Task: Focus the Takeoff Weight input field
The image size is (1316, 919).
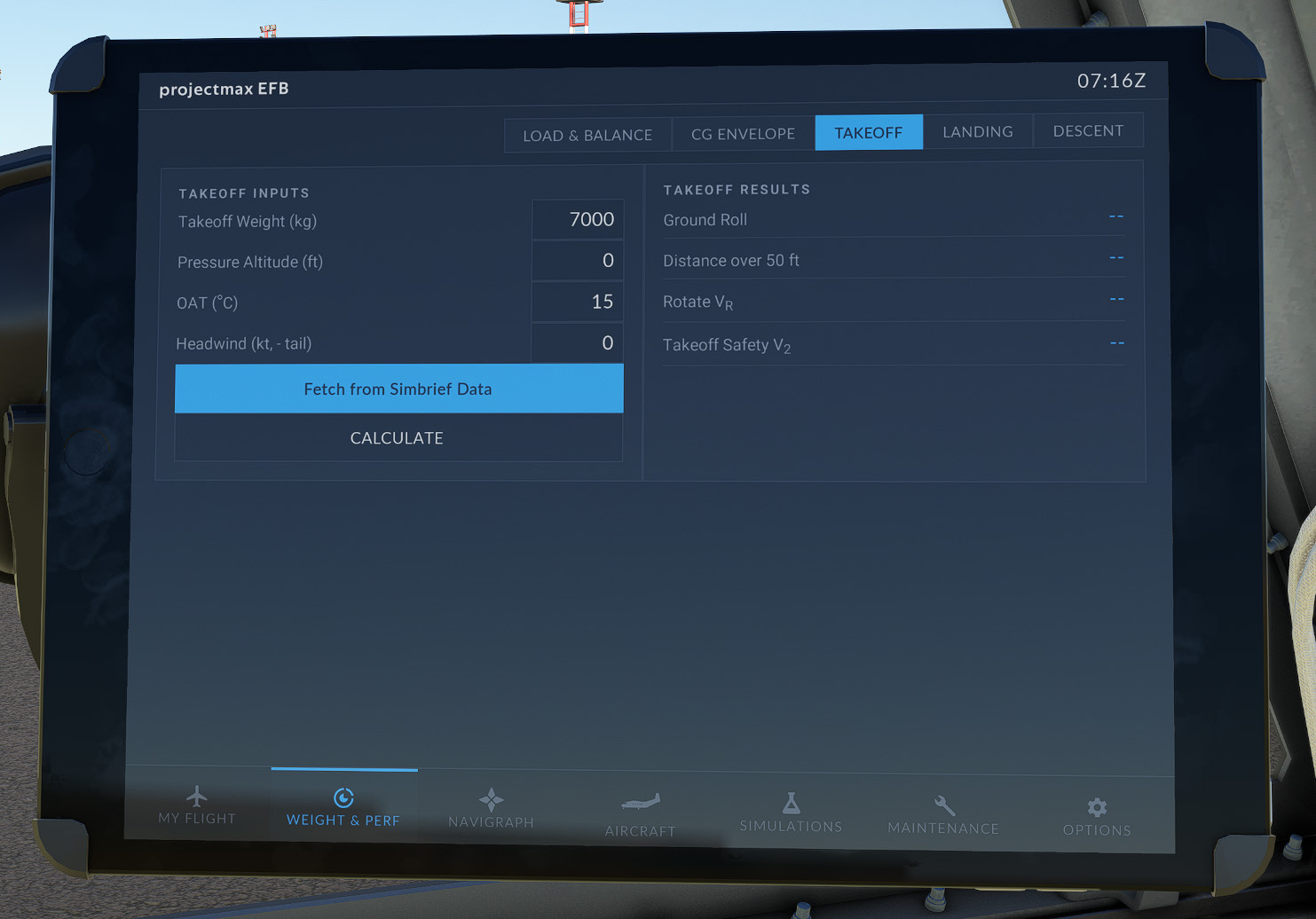Action: (x=578, y=219)
